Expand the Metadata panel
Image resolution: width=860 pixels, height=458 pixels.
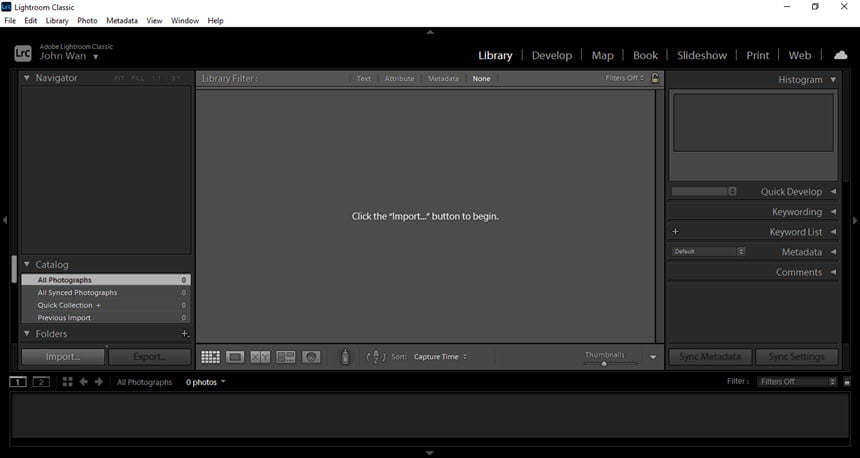(x=833, y=252)
